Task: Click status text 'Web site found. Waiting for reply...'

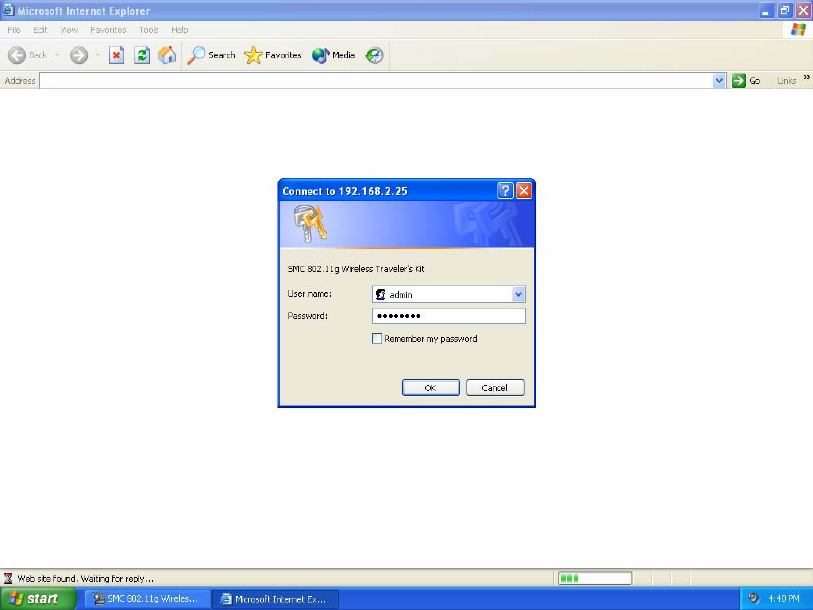Action: click(x=86, y=578)
